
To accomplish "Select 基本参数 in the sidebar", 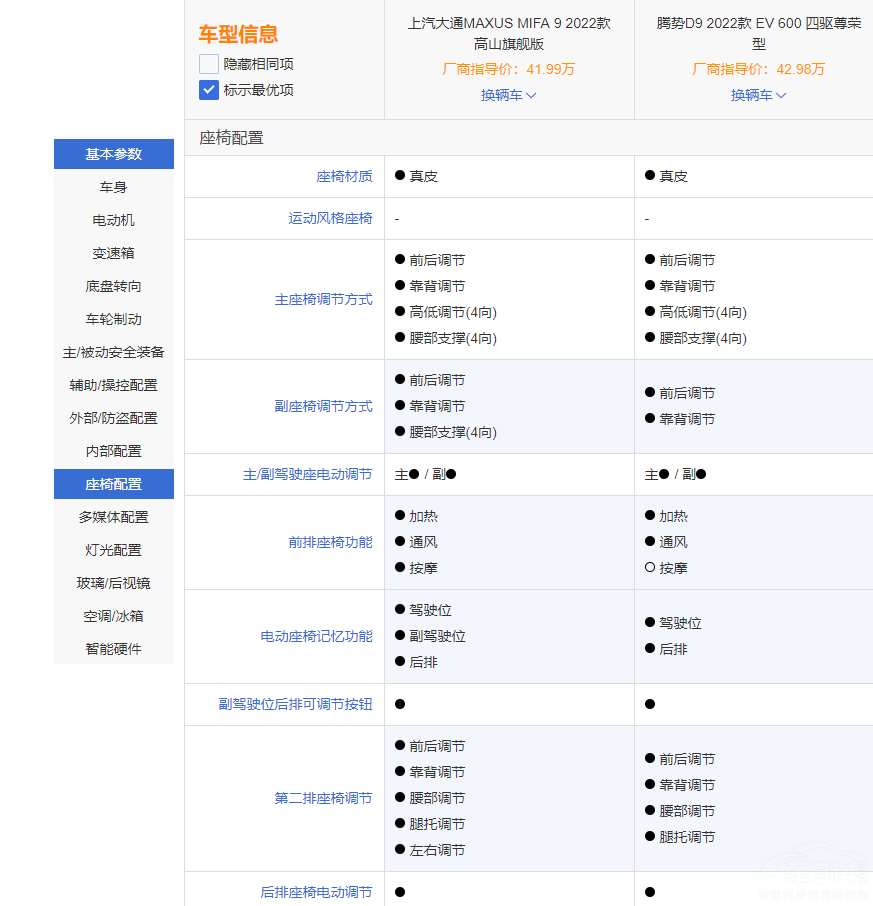I will click(x=114, y=154).
